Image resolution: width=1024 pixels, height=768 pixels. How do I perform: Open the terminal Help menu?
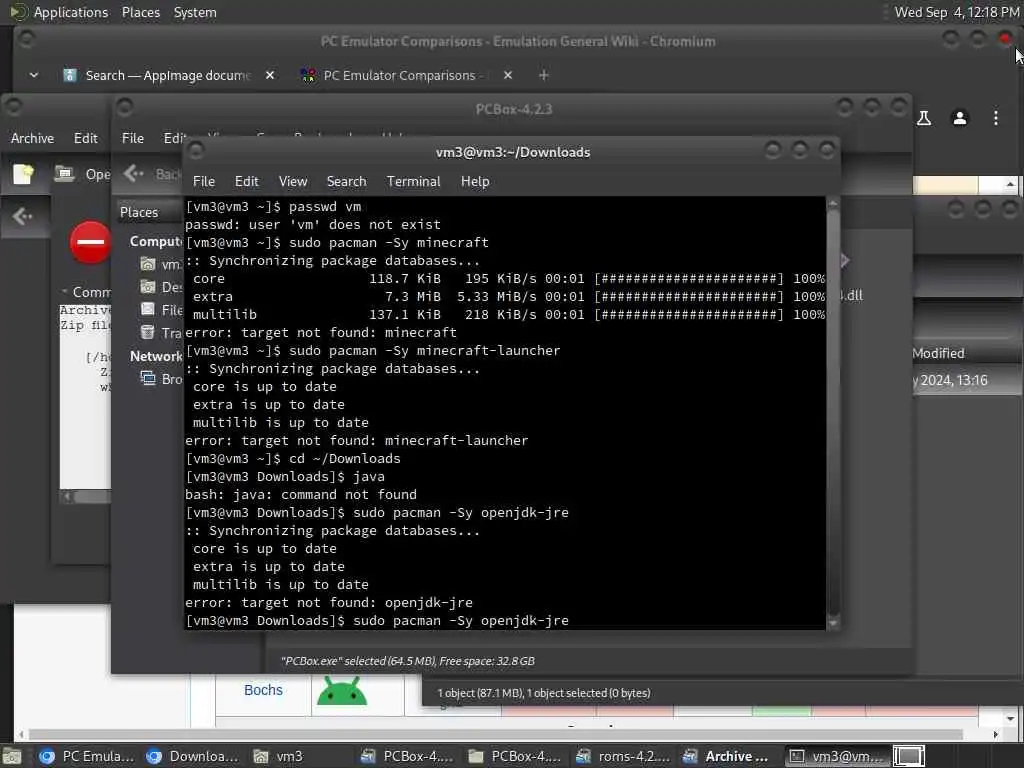coord(475,182)
